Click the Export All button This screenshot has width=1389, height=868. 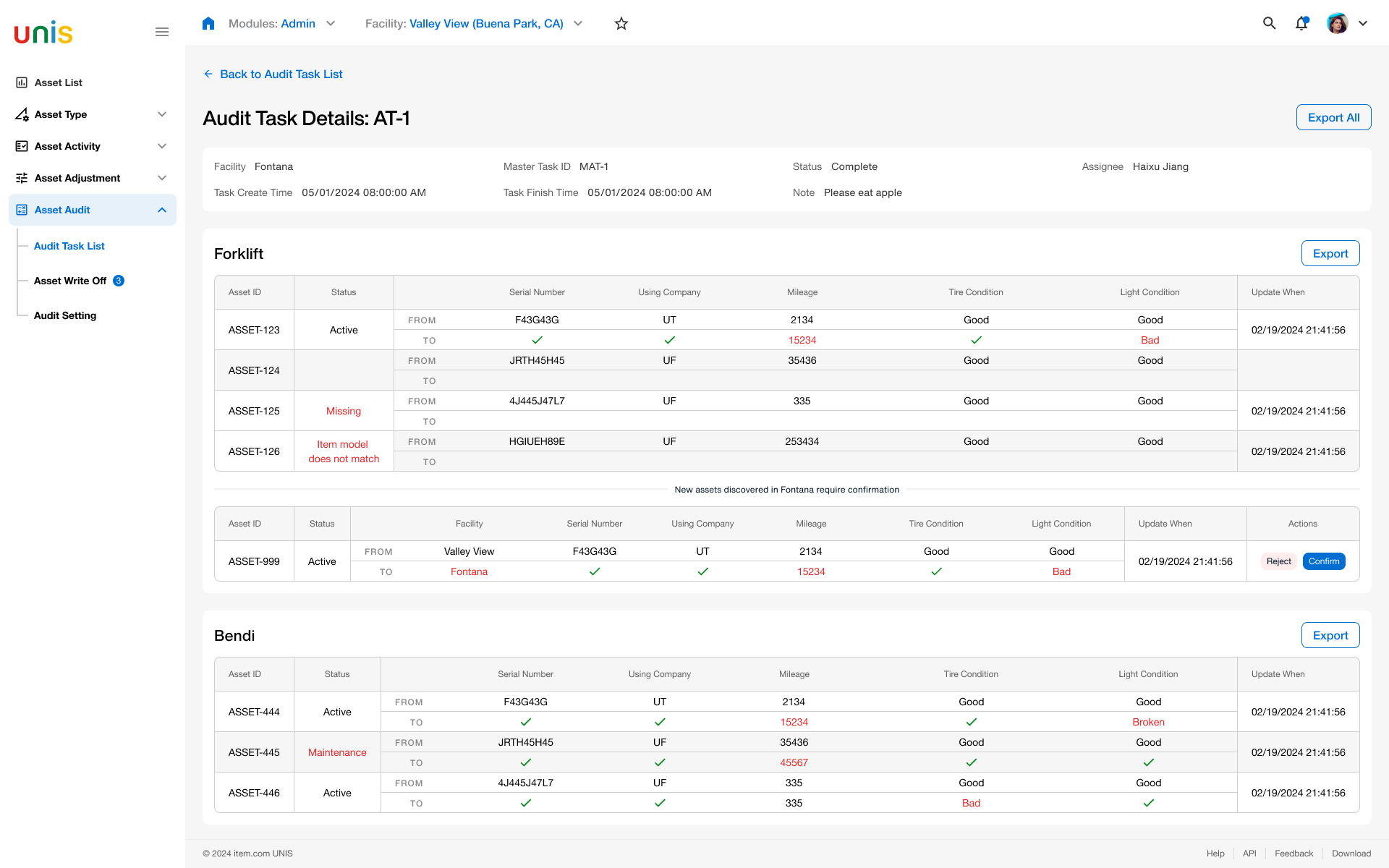coord(1333,117)
